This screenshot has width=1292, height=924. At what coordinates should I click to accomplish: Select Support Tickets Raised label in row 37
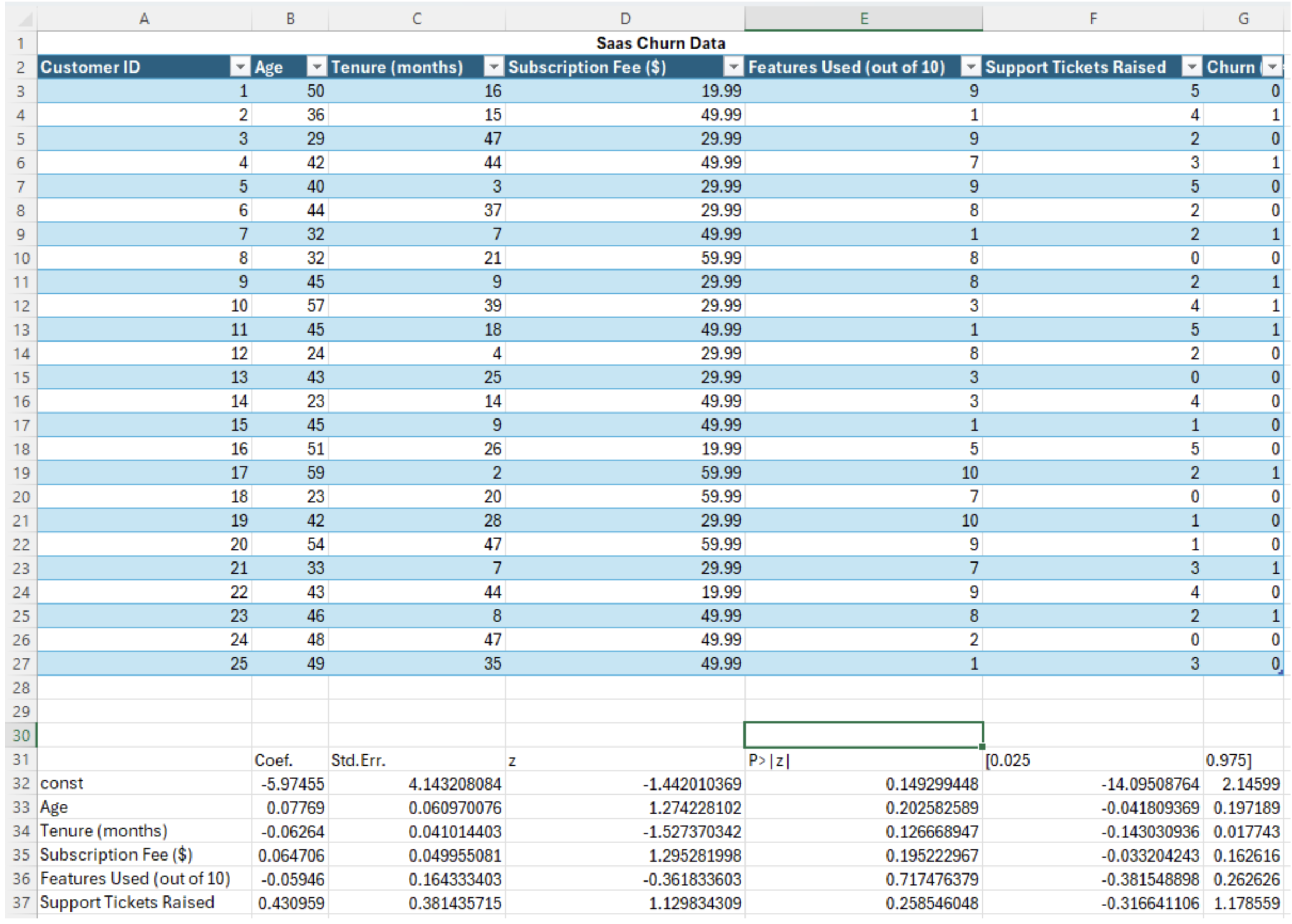(145, 903)
